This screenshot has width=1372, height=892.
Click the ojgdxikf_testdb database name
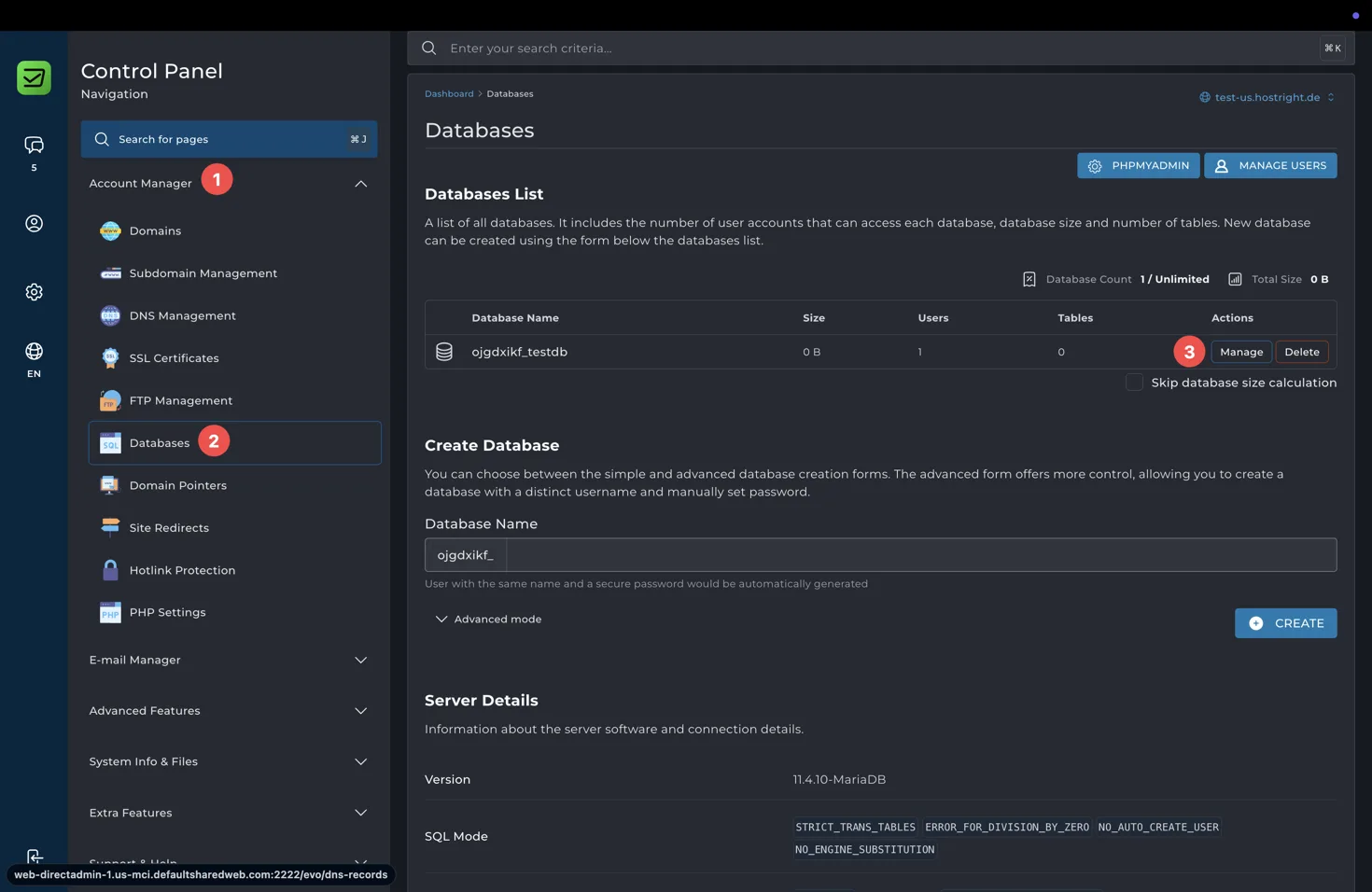pos(519,352)
